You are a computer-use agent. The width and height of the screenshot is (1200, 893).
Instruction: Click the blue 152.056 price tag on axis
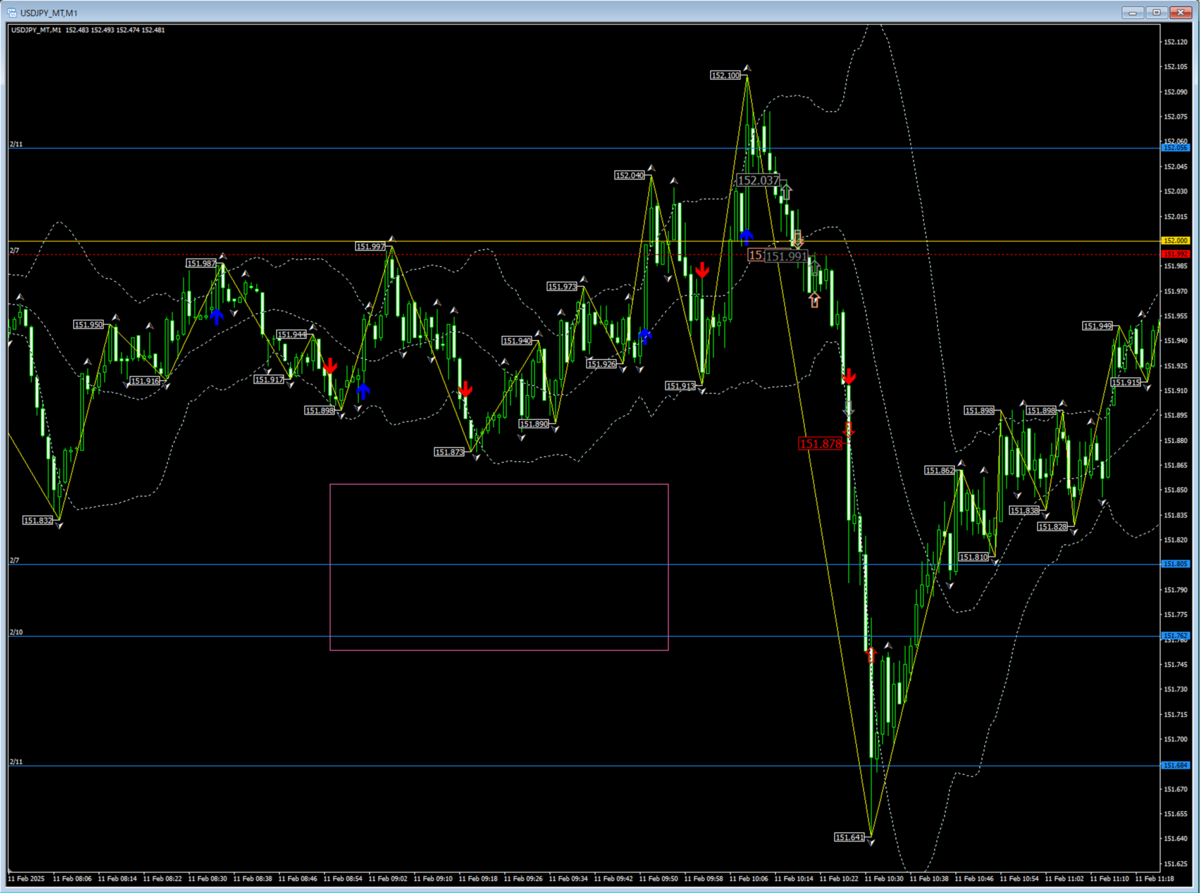coord(1175,147)
